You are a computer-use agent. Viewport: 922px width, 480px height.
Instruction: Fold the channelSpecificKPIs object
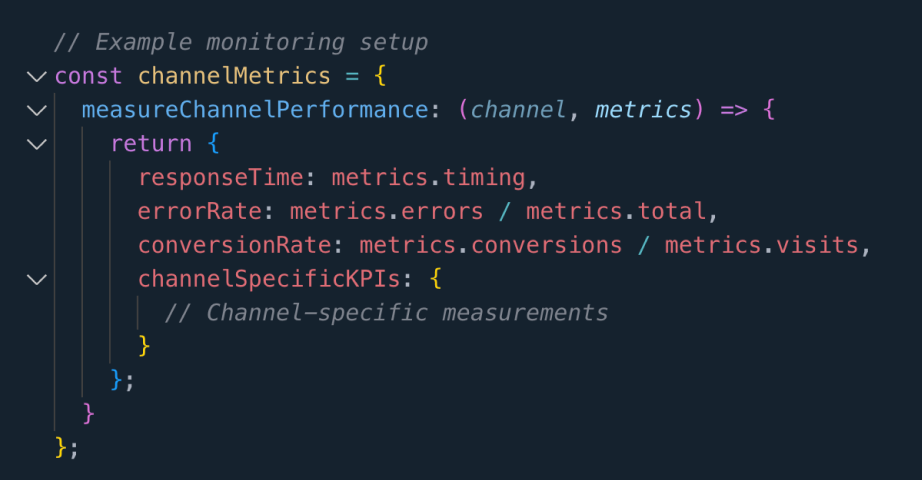pos(36,279)
